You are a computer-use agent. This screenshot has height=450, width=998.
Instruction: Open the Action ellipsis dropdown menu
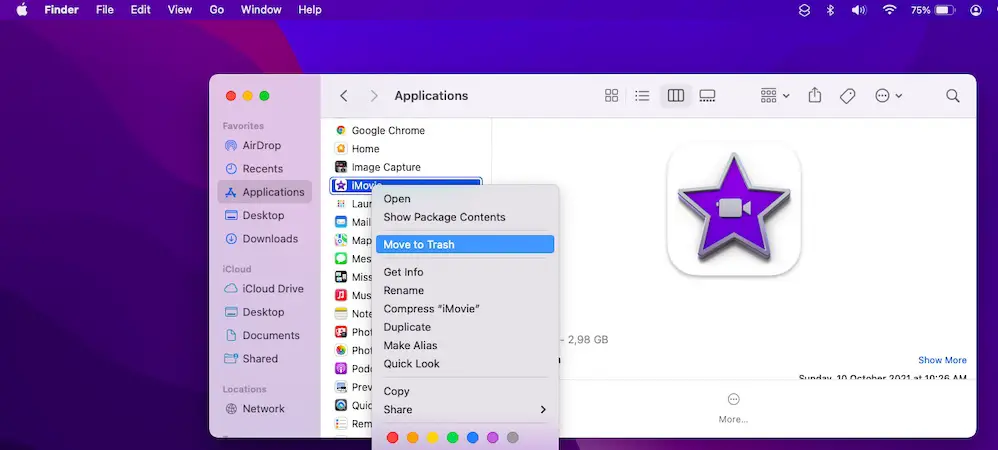pyautogui.click(x=888, y=96)
